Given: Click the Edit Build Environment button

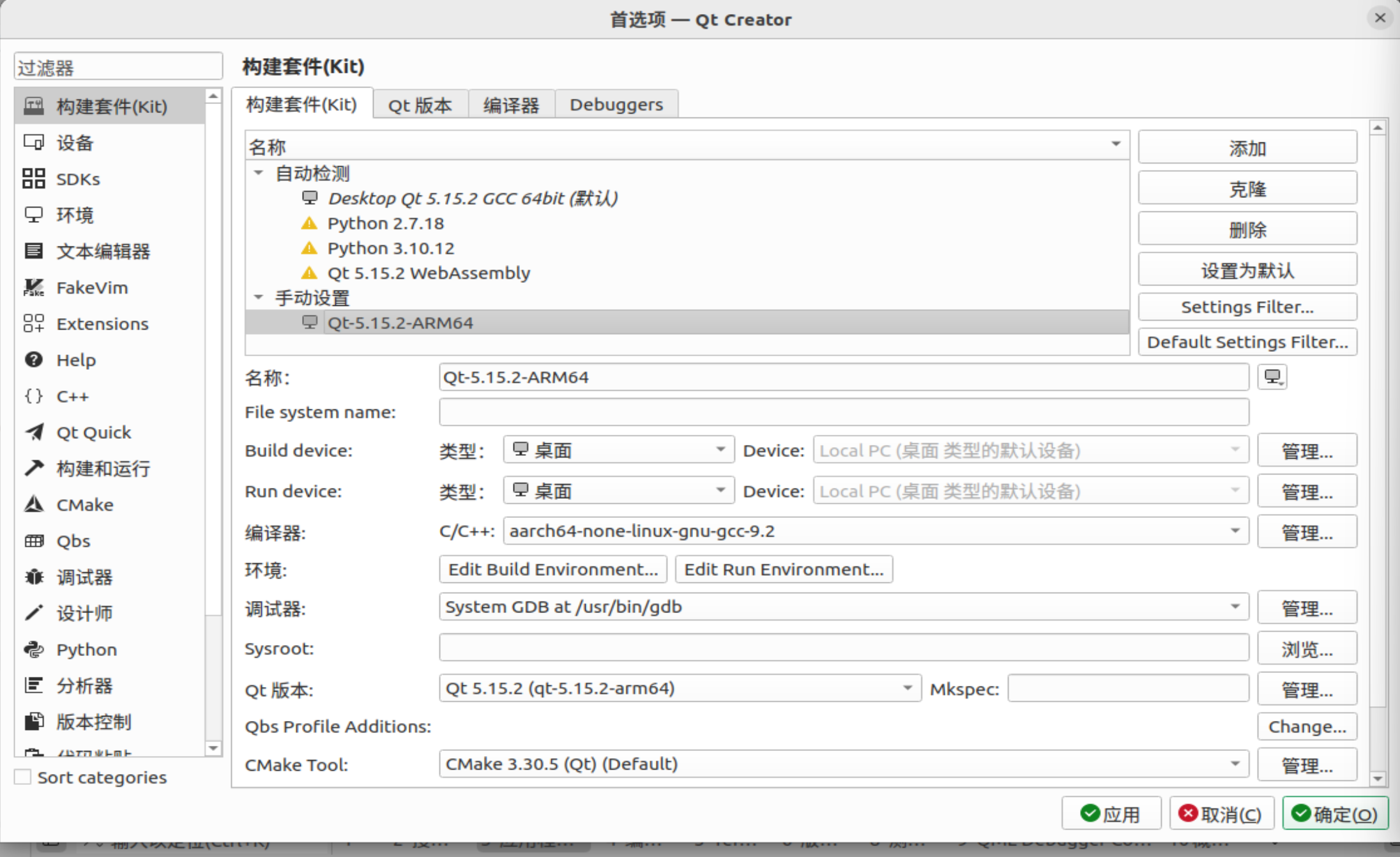Looking at the screenshot, I should [x=552, y=569].
